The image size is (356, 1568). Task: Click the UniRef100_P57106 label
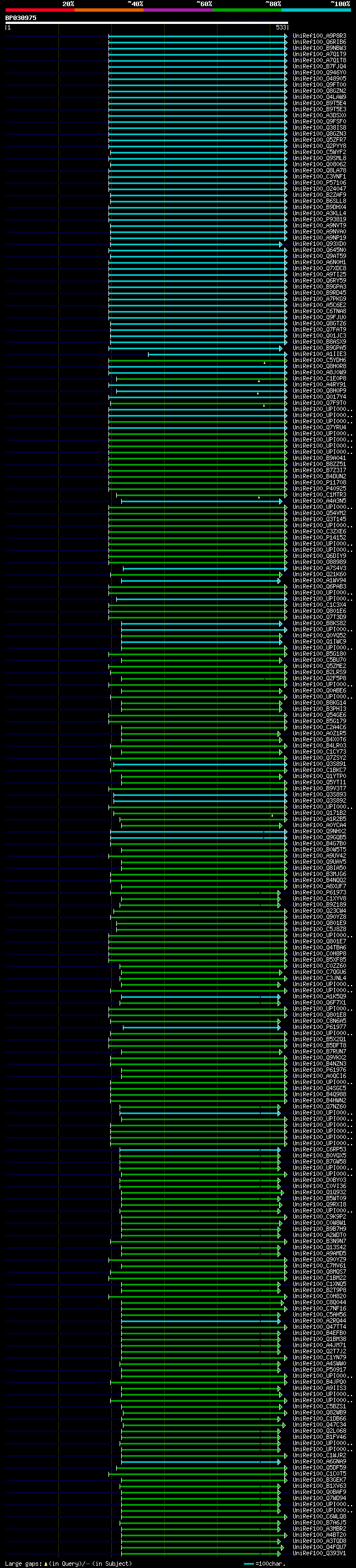[x=319, y=182]
